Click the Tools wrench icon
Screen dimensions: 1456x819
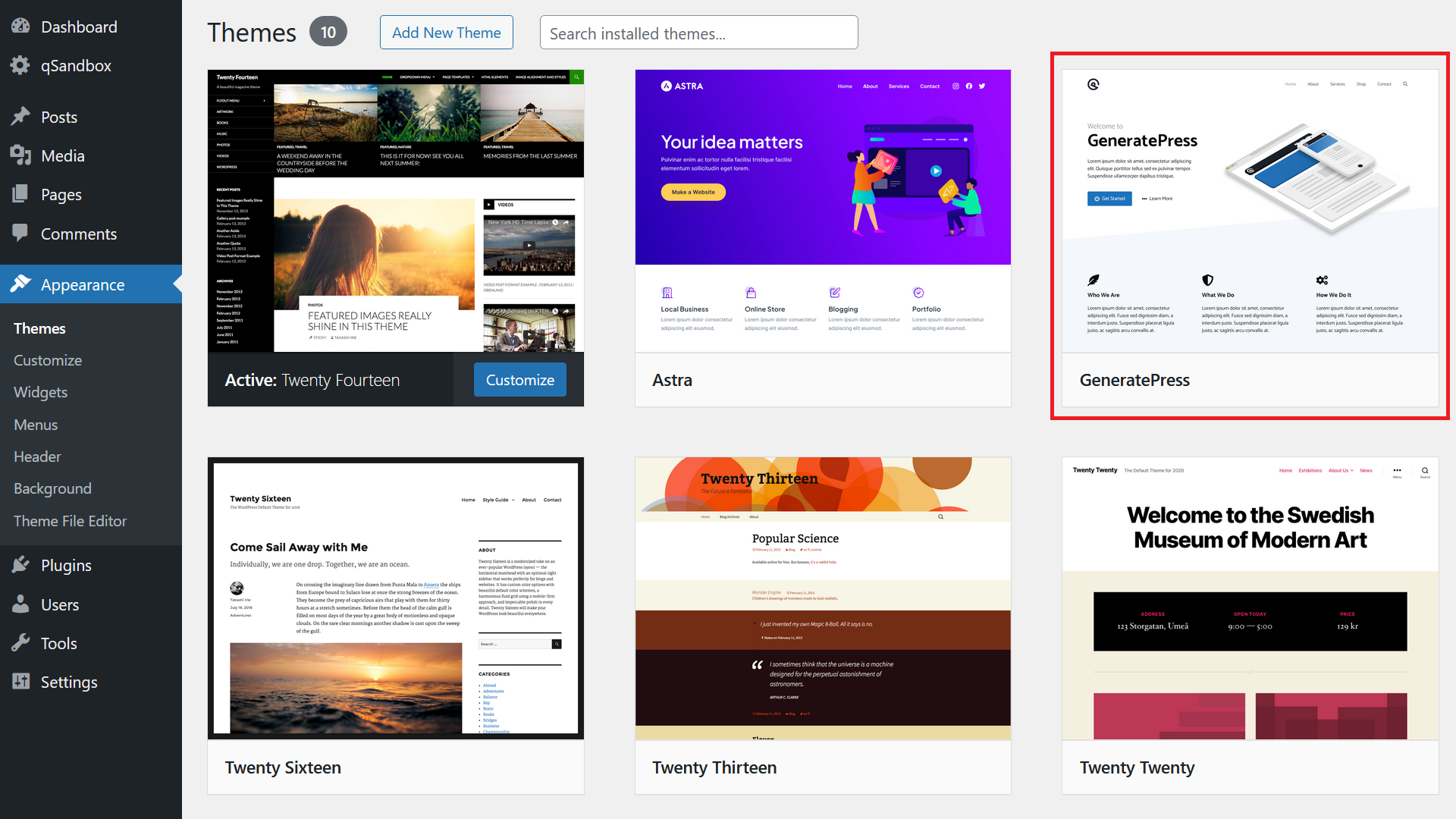(20, 643)
